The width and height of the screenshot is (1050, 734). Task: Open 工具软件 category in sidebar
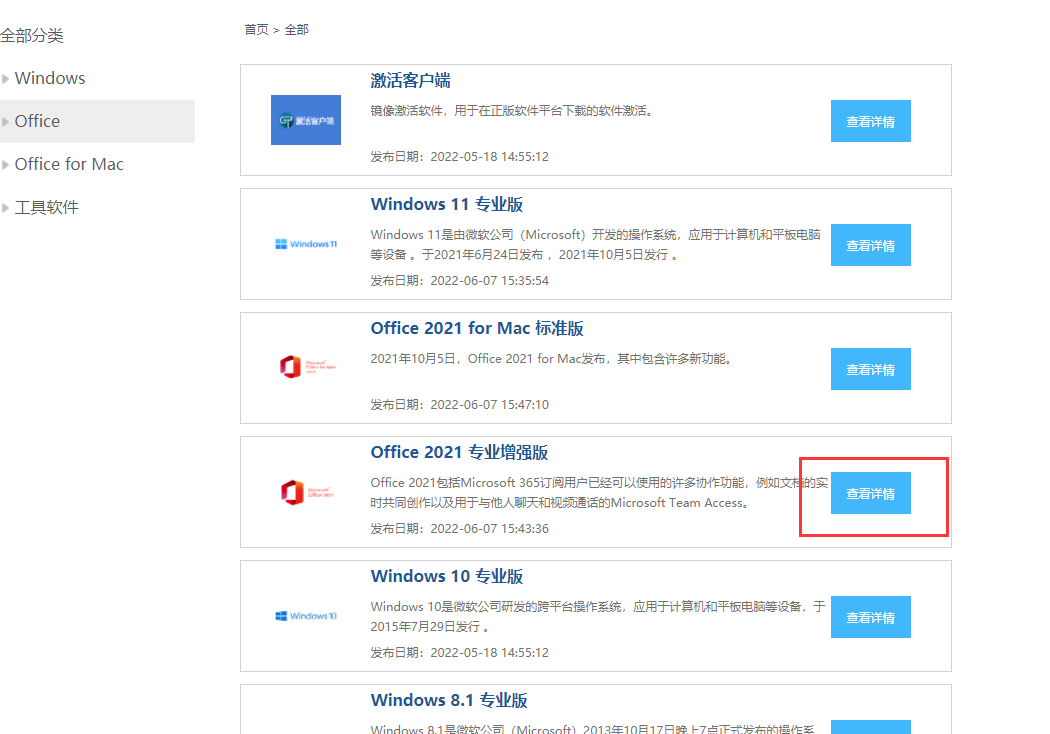pos(46,207)
